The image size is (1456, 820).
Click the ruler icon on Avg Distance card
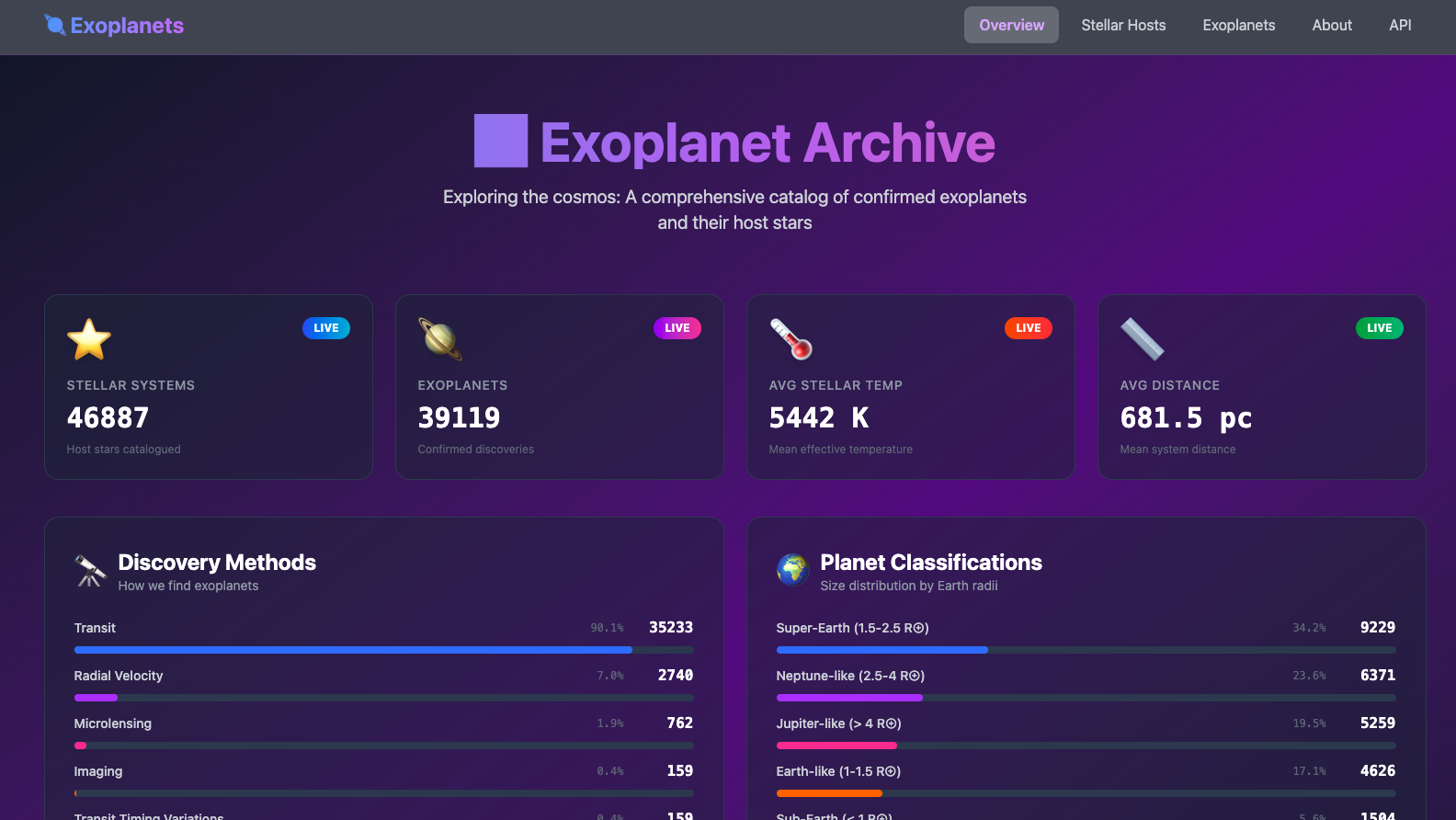[x=1143, y=339]
